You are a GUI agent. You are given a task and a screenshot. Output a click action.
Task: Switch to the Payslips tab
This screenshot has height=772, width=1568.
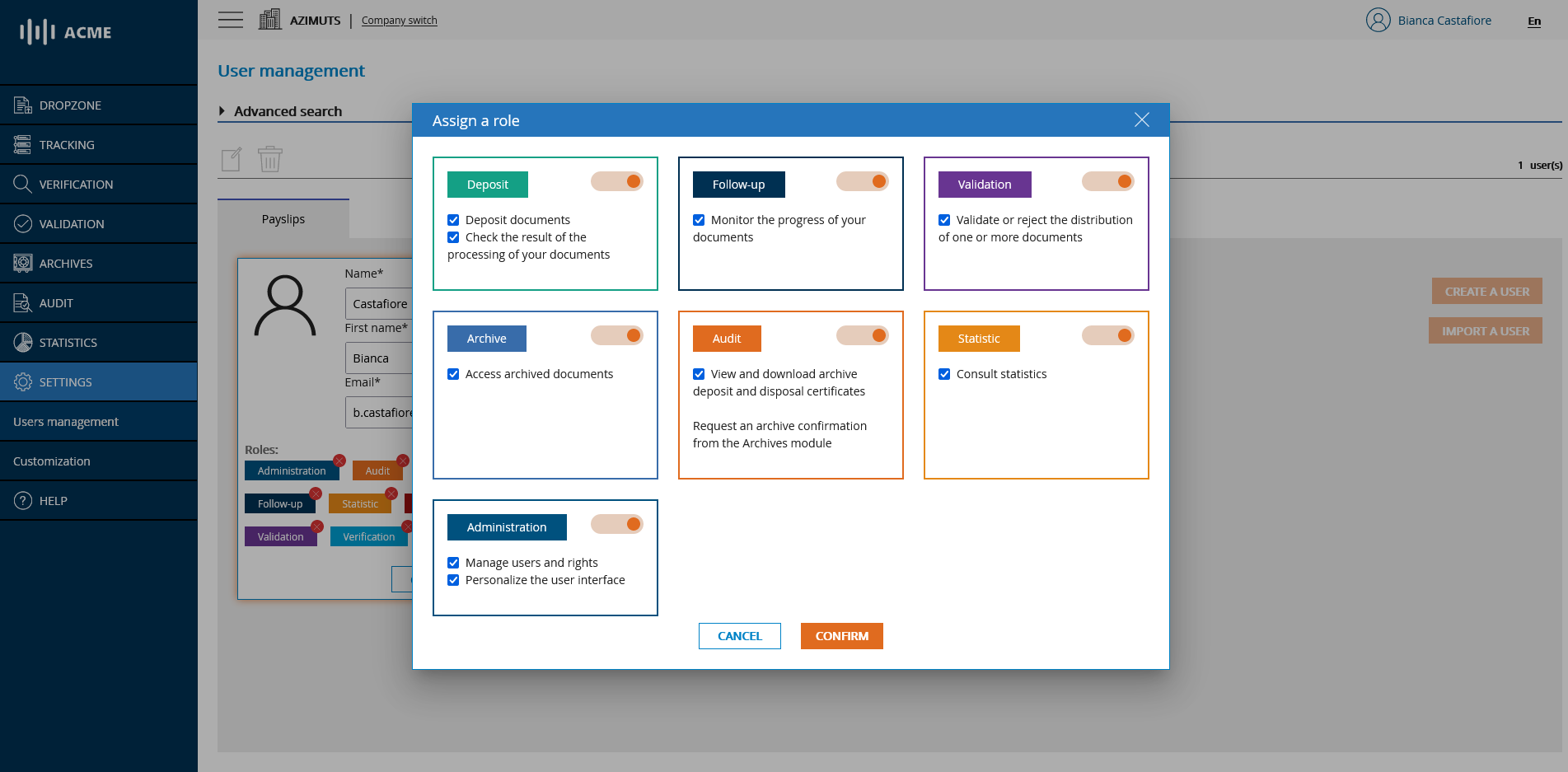(x=283, y=218)
